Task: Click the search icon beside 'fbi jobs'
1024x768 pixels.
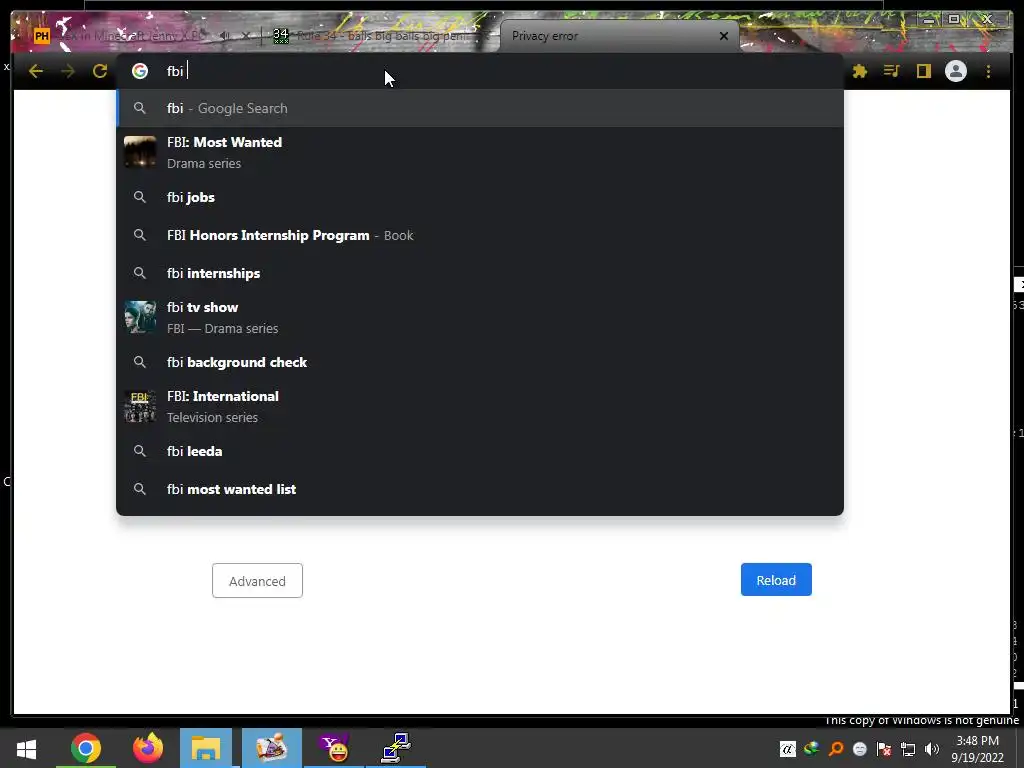Action: pos(140,197)
